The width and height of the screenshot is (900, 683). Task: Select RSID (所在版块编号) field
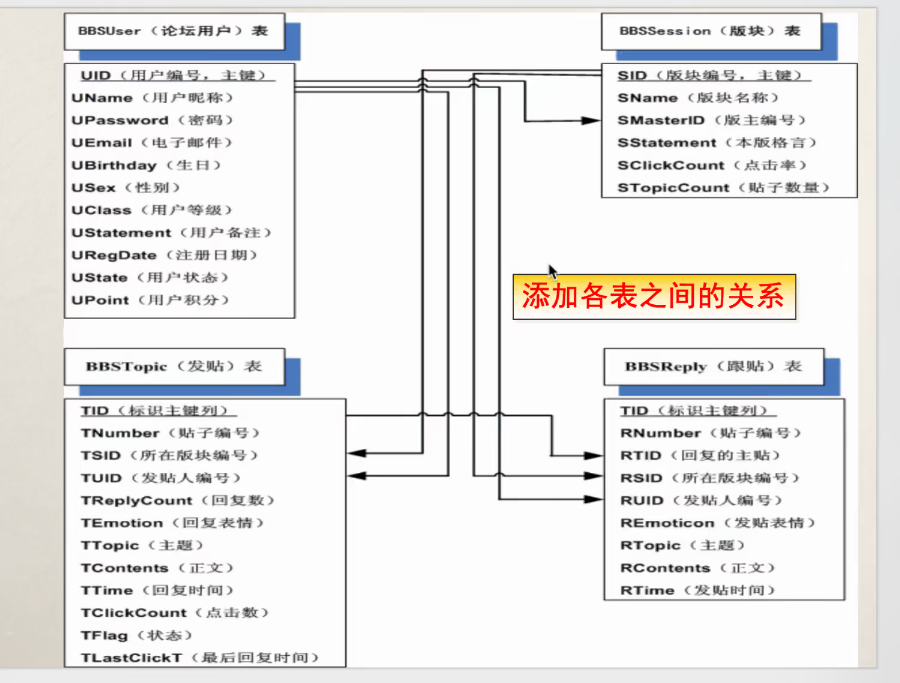click(x=711, y=478)
